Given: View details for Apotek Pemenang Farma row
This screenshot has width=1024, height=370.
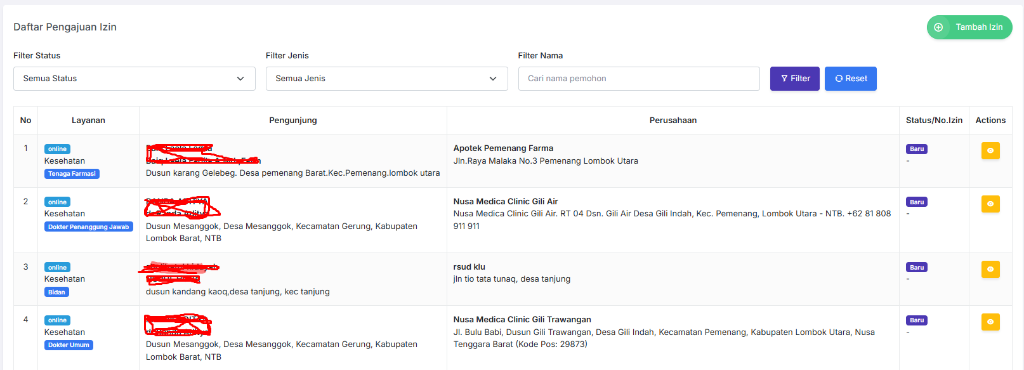Looking at the screenshot, I should pos(990,150).
